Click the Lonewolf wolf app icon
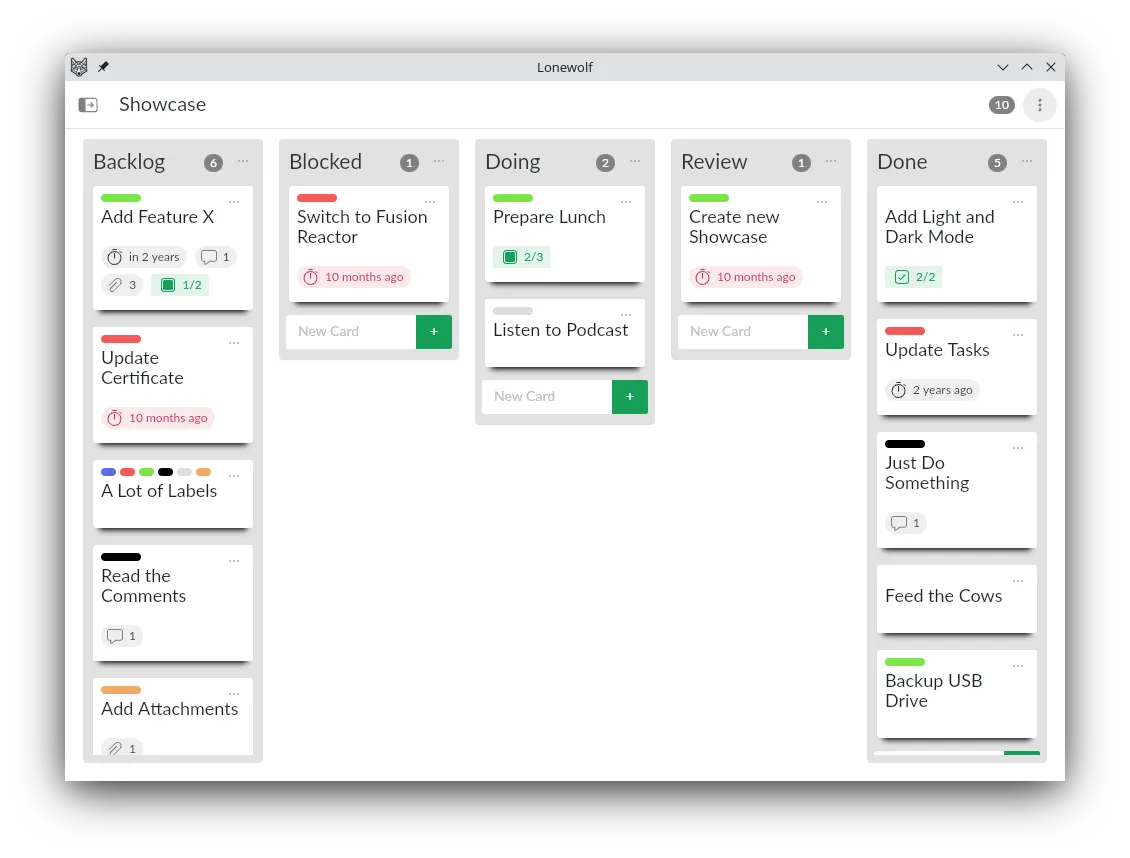The width and height of the screenshot is (1130, 858). pyautogui.click(x=79, y=67)
